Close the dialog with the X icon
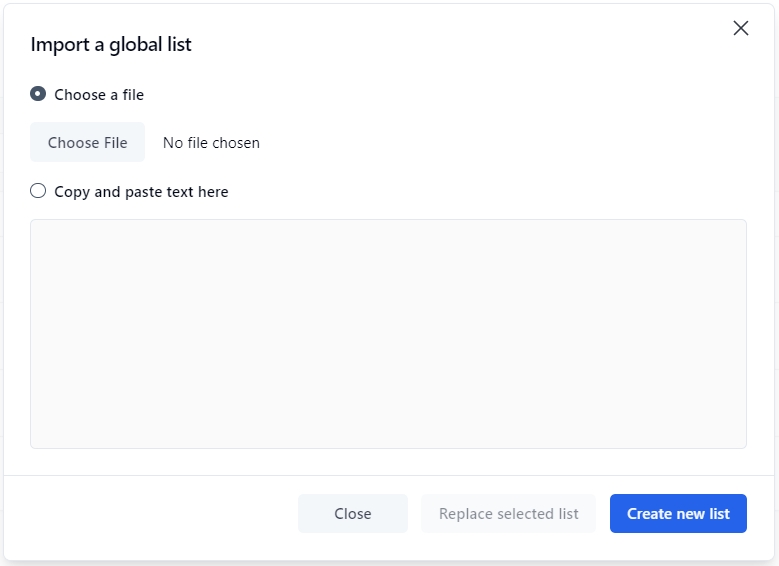The width and height of the screenshot is (779, 566). (741, 28)
